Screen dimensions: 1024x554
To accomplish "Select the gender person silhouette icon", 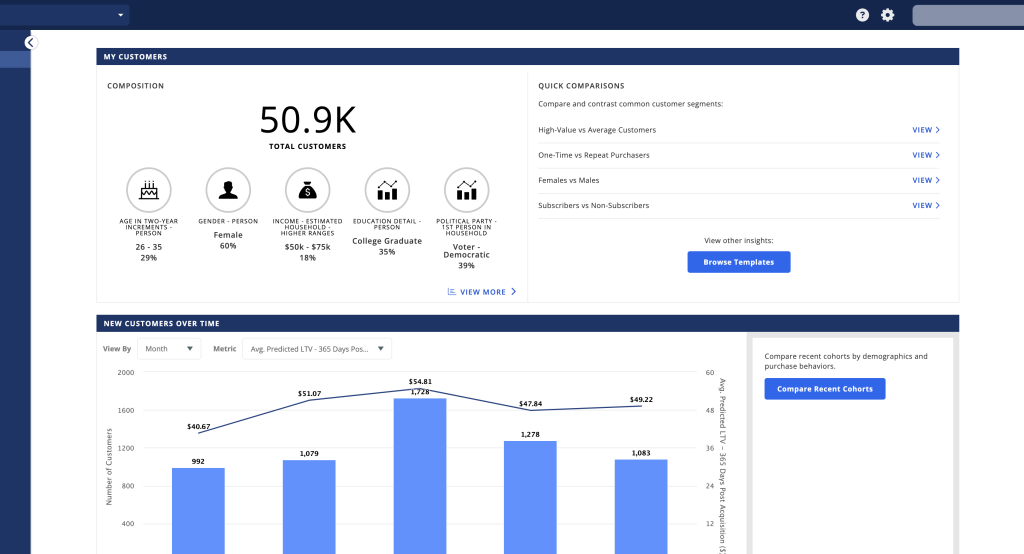I will coord(228,189).
